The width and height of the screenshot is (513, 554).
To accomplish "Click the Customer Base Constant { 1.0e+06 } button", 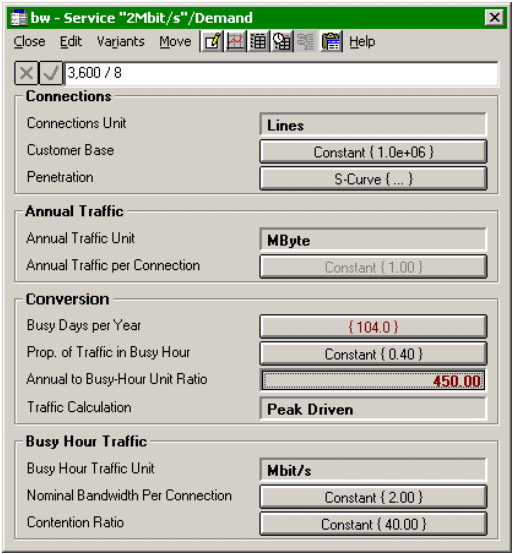I will (373, 152).
